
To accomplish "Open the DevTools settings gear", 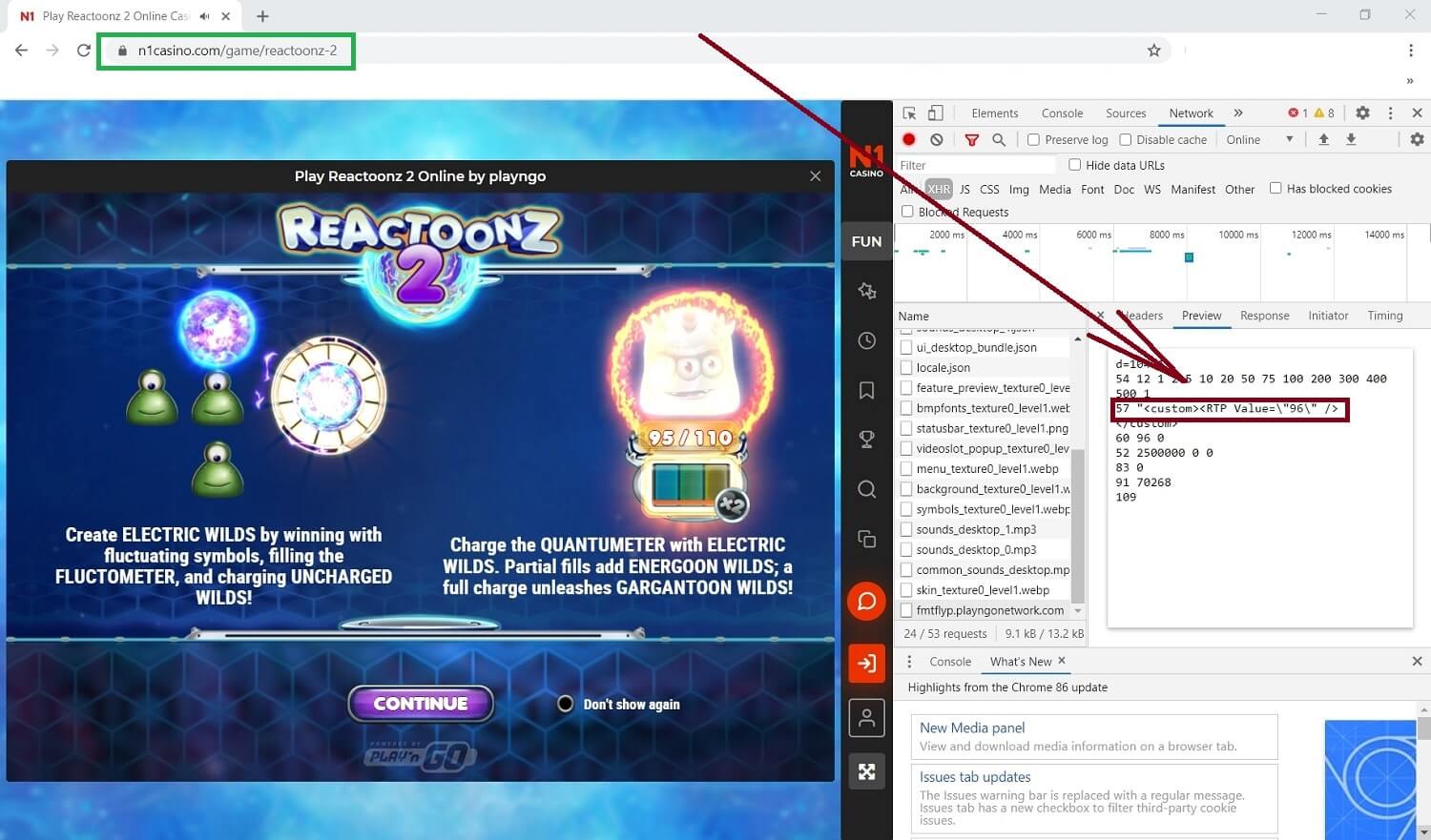I will [x=1362, y=113].
